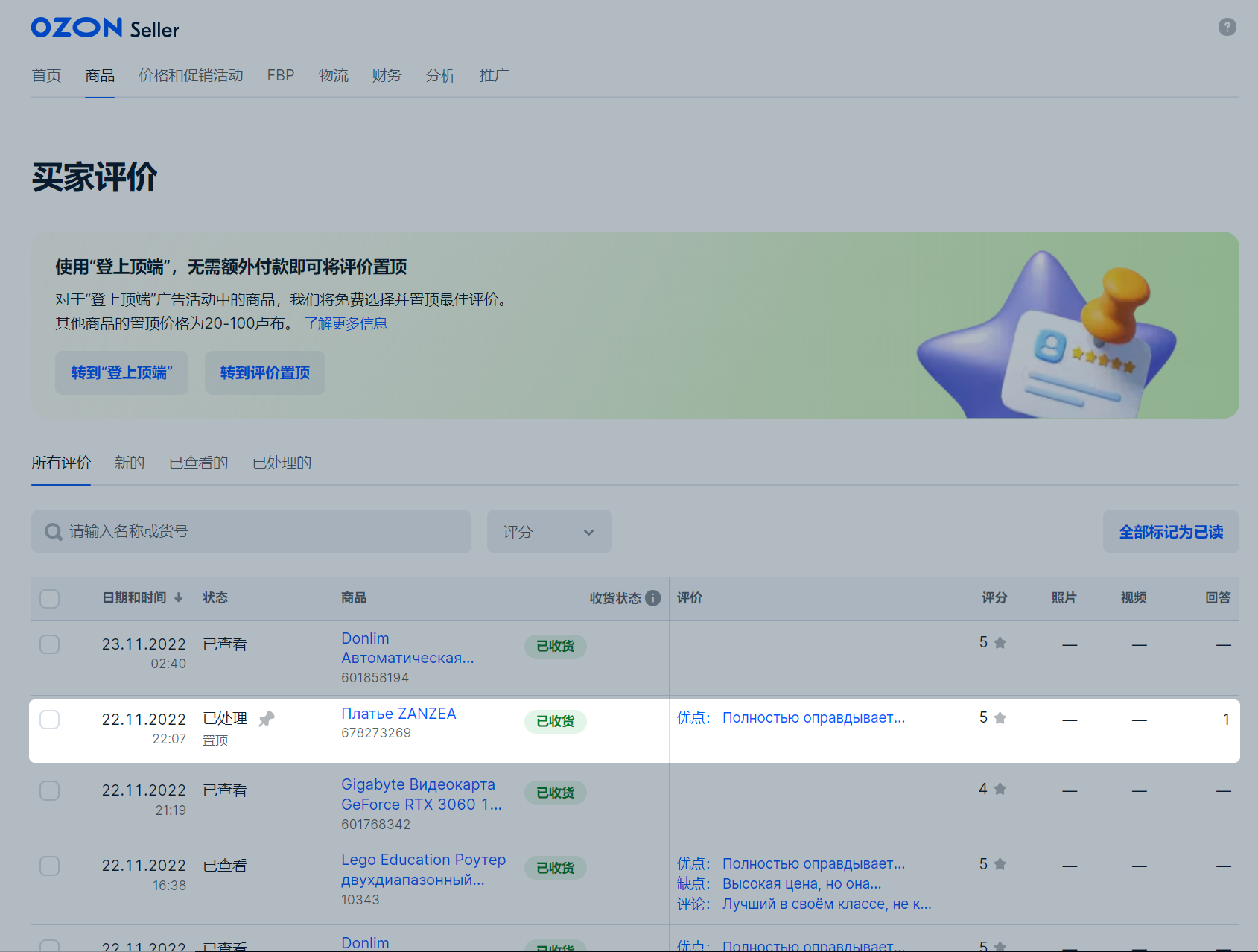Click the star icon in Gigabyte row
1258x952 pixels.
[1000, 789]
